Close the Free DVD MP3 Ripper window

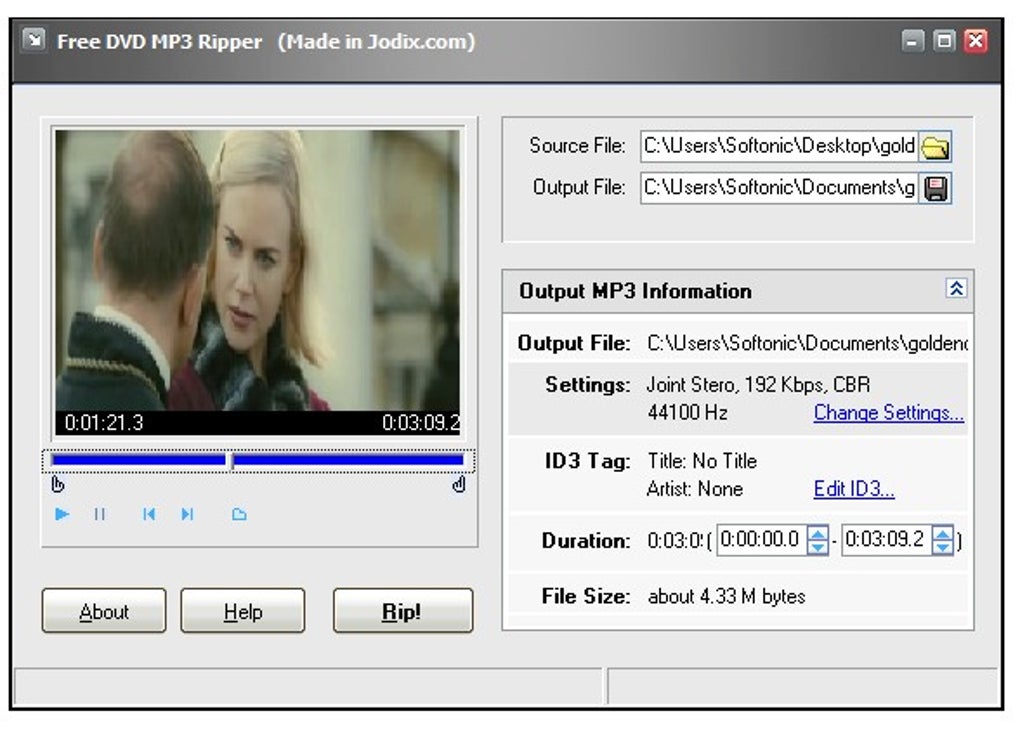(x=976, y=41)
